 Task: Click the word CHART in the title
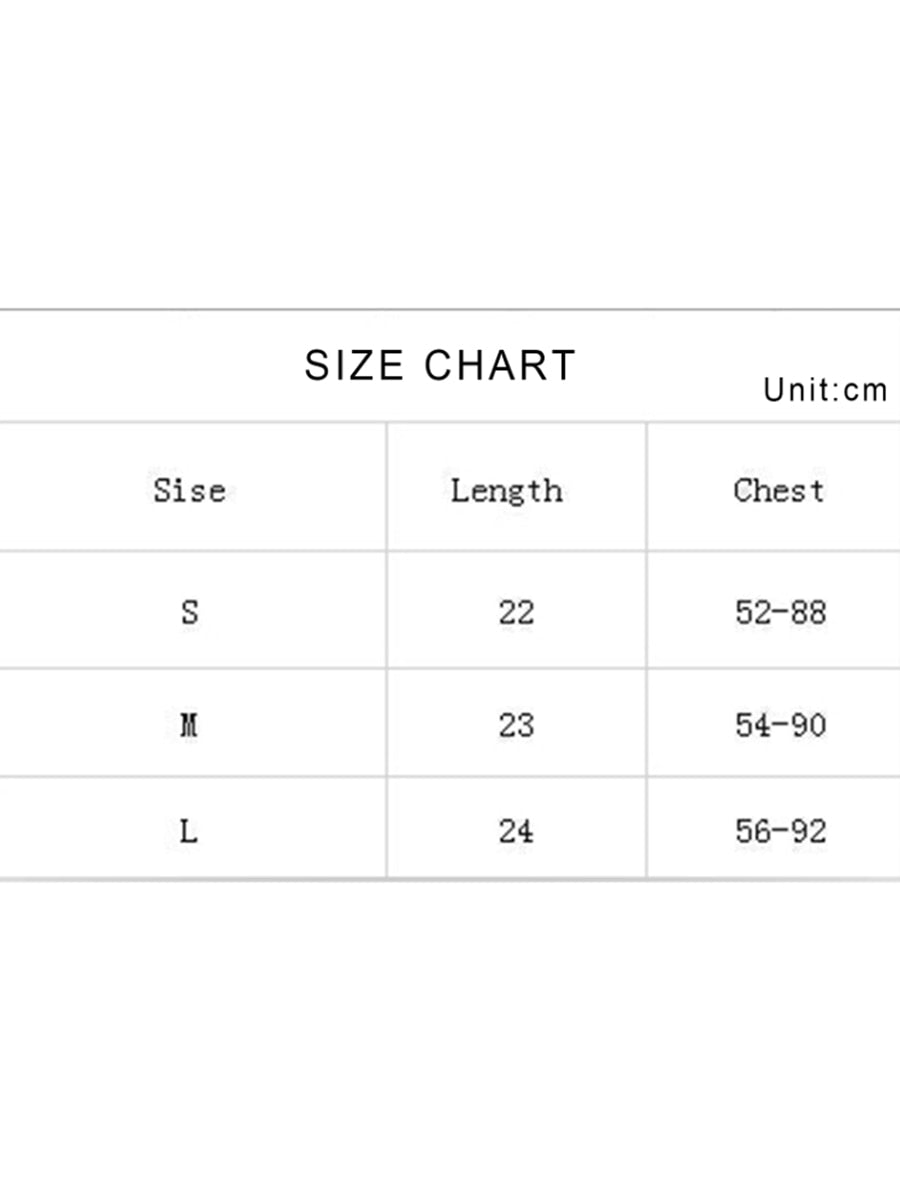pos(500,366)
